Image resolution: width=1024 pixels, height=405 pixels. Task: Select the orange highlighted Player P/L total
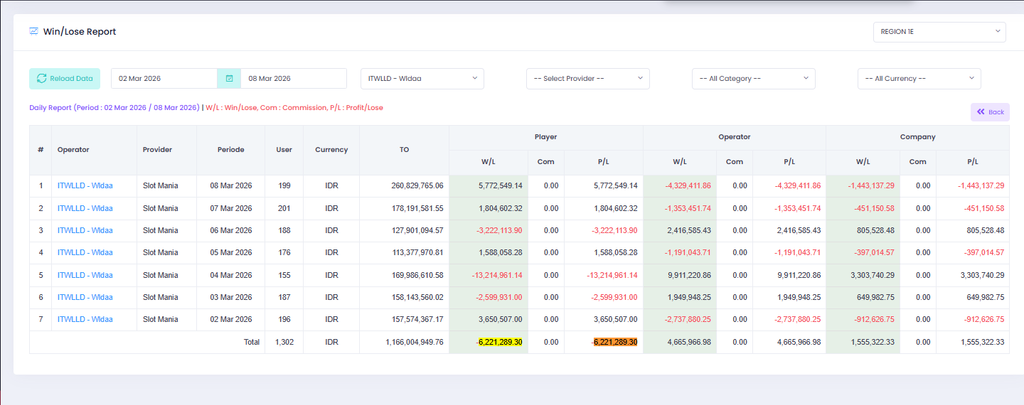[615, 342]
